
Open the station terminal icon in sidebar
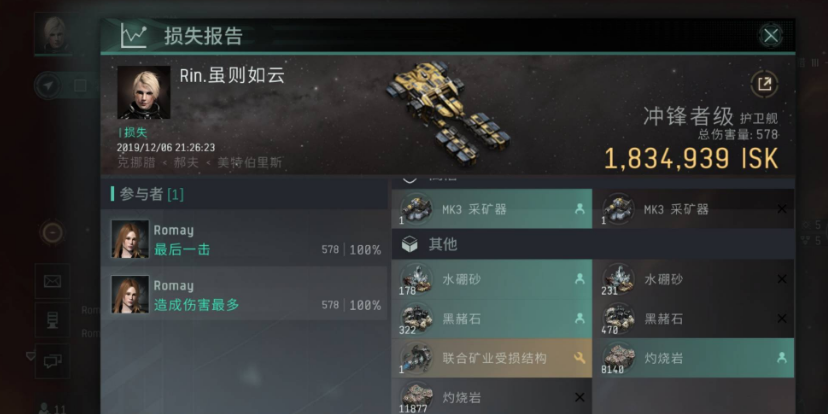click(52, 320)
